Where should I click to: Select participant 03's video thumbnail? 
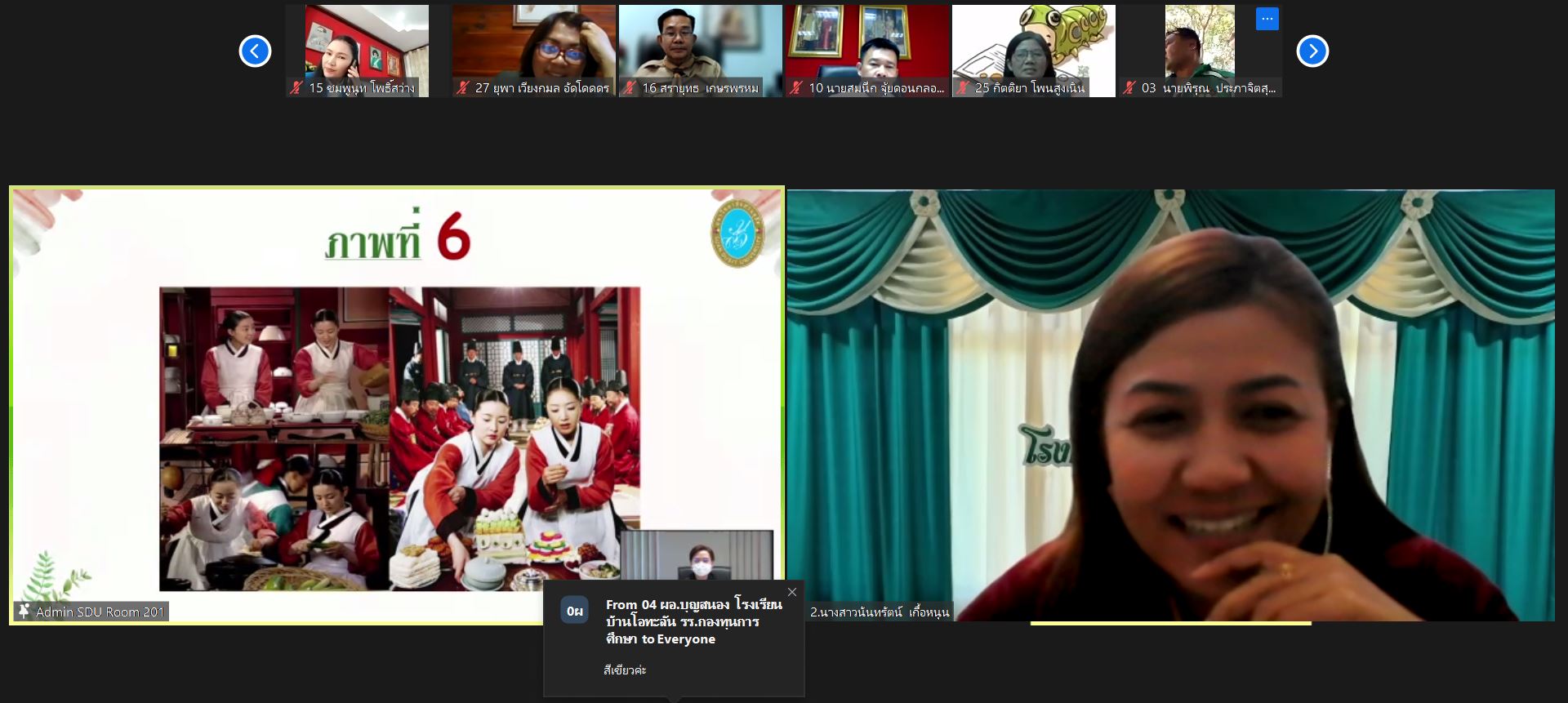coord(1200,51)
